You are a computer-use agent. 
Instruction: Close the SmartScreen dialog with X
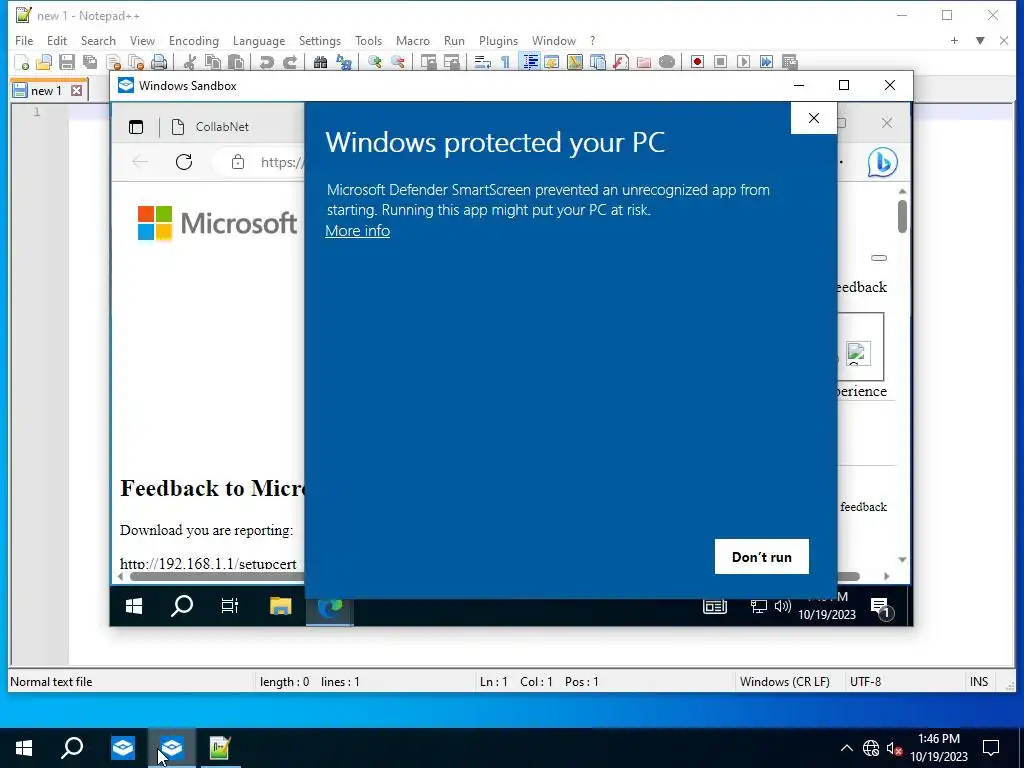(x=814, y=118)
